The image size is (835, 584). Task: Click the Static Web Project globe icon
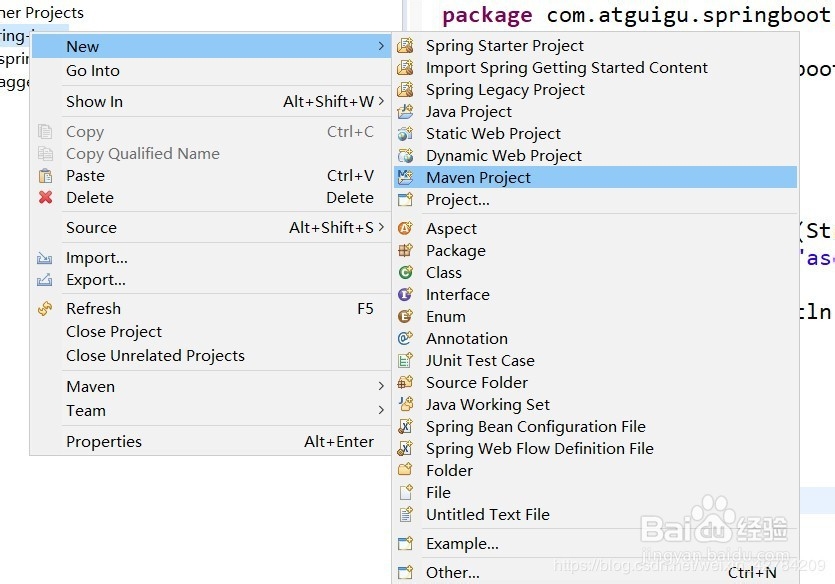tap(405, 134)
